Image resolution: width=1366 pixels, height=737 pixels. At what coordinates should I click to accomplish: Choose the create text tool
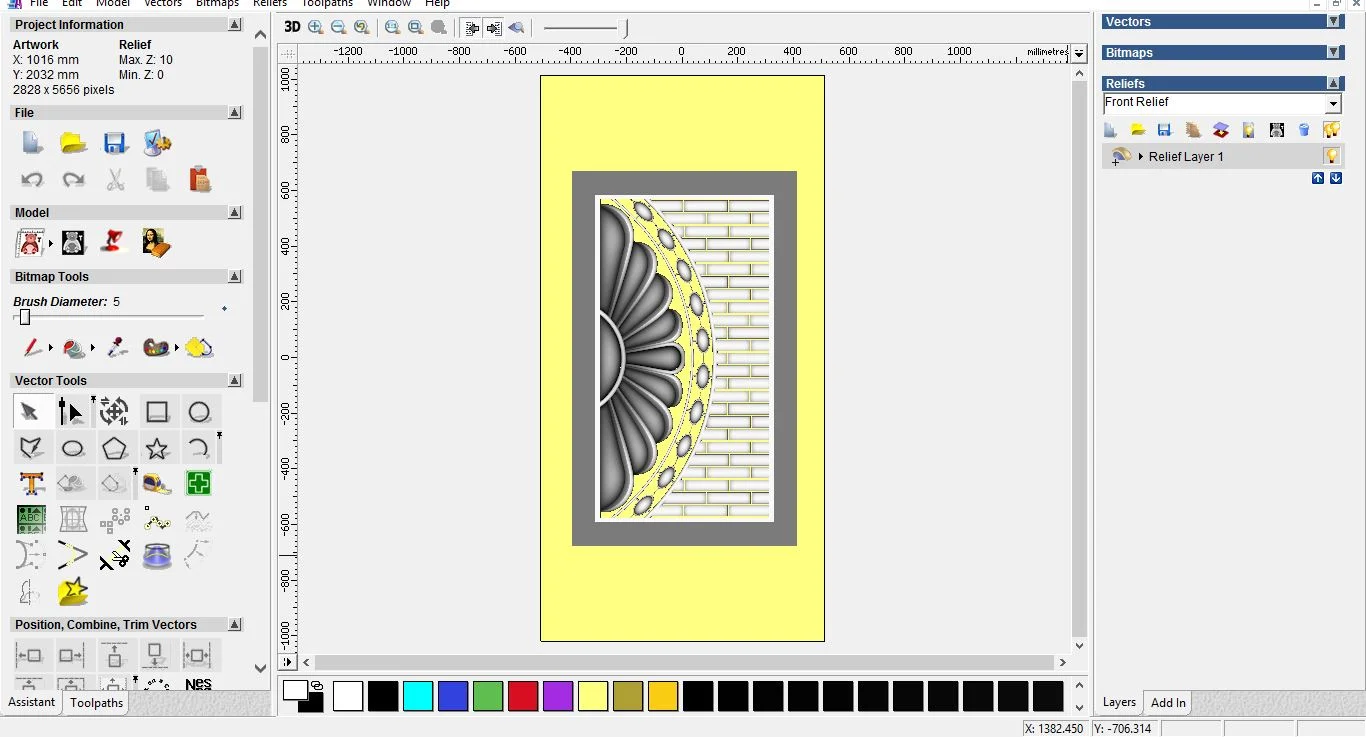pyautogui.click(x=31, y=484)
